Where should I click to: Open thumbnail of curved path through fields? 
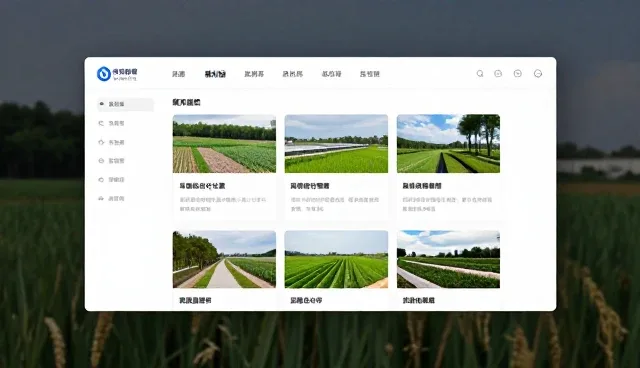click(x=448, y=259)
